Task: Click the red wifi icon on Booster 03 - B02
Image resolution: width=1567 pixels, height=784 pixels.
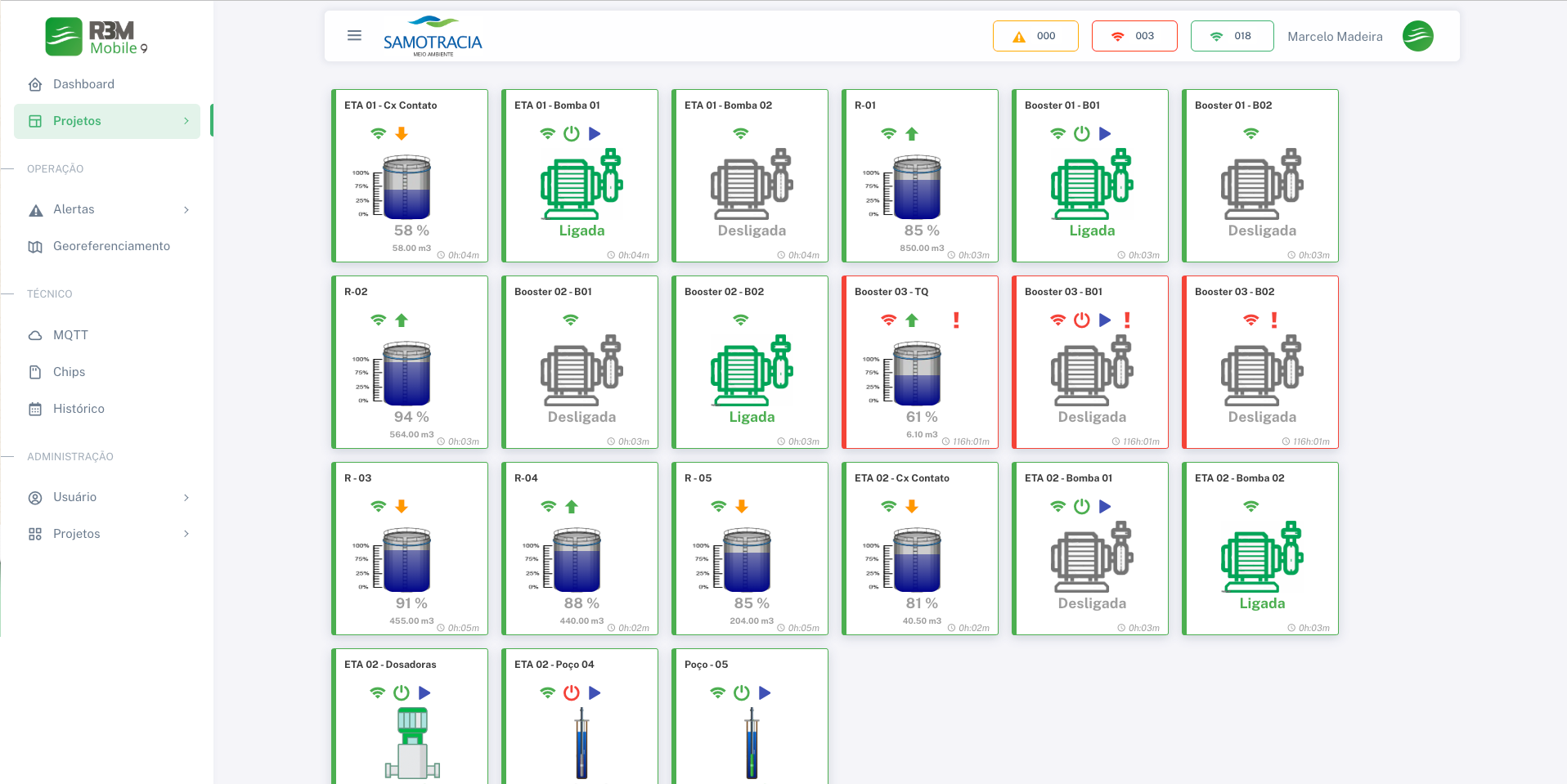Action: tap(1250, 320)
